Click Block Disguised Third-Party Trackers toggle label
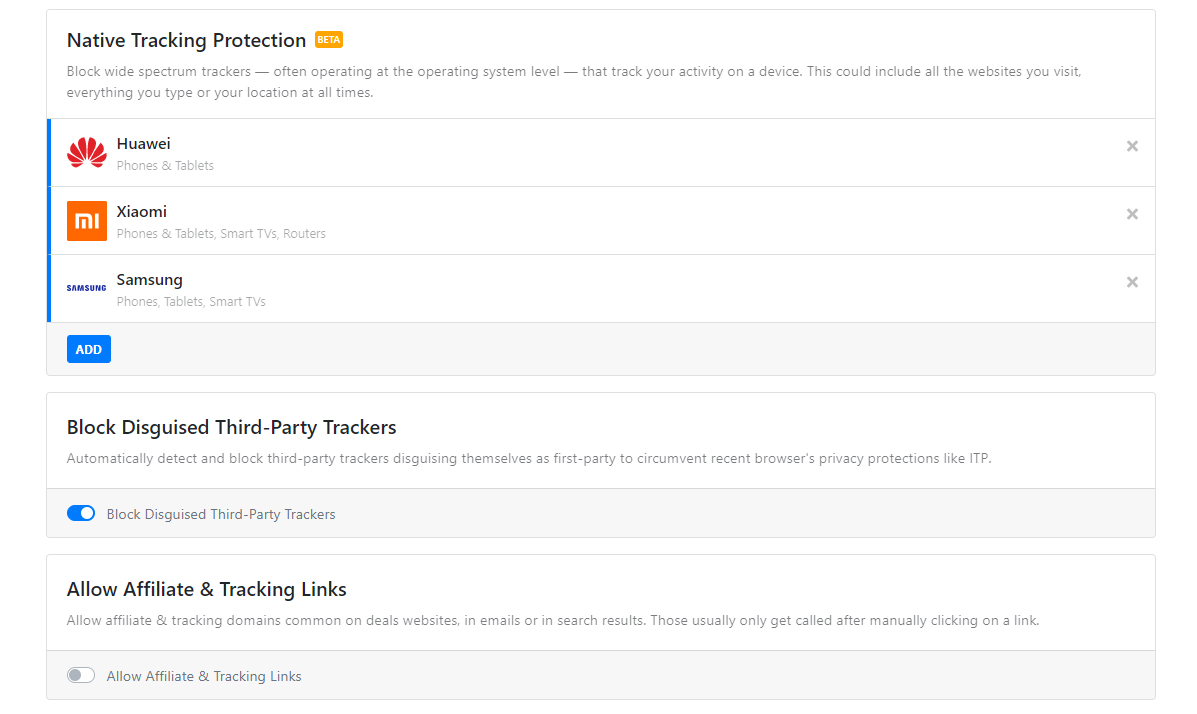 point(221,515)
